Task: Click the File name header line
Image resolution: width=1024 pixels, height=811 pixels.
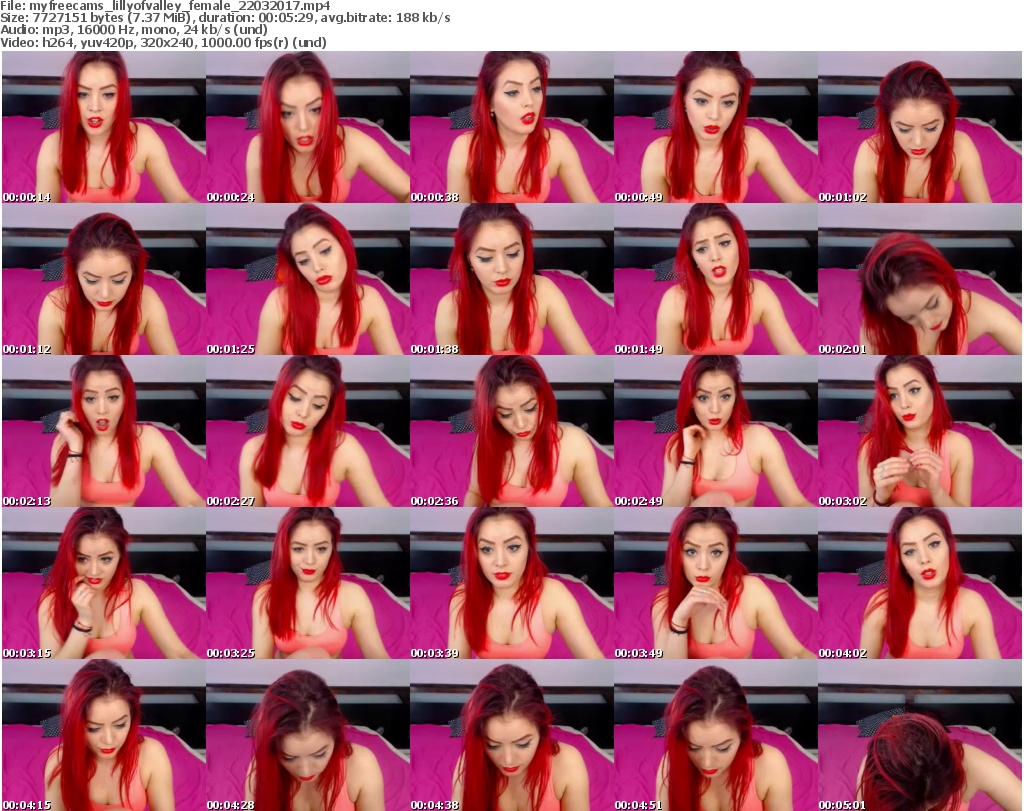Action: coord(165,5)
